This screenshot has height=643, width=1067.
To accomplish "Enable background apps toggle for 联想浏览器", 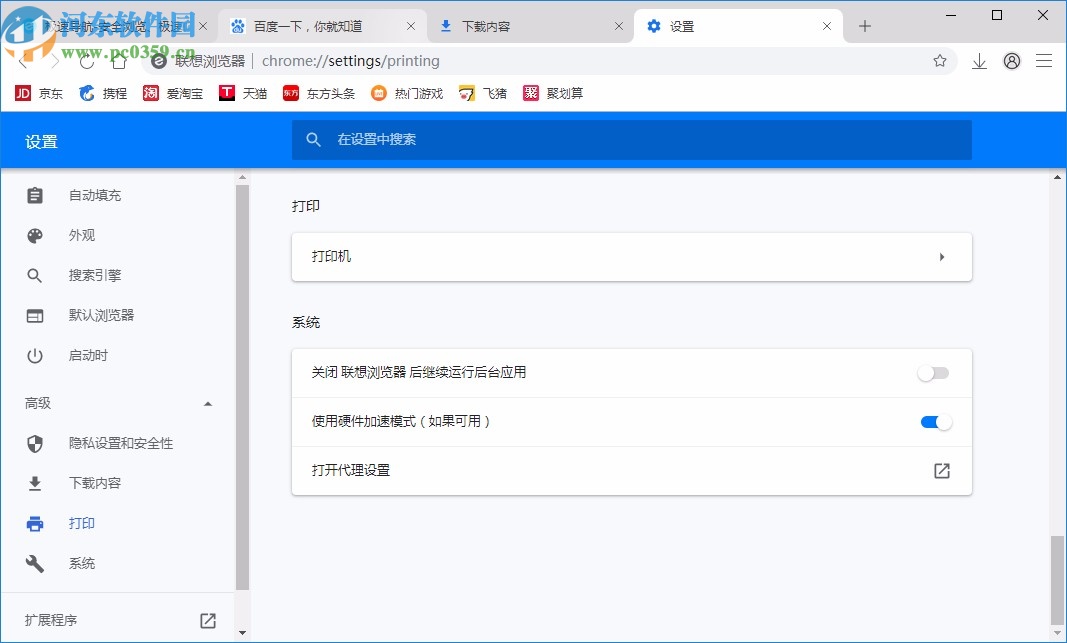I will [933, 373].
